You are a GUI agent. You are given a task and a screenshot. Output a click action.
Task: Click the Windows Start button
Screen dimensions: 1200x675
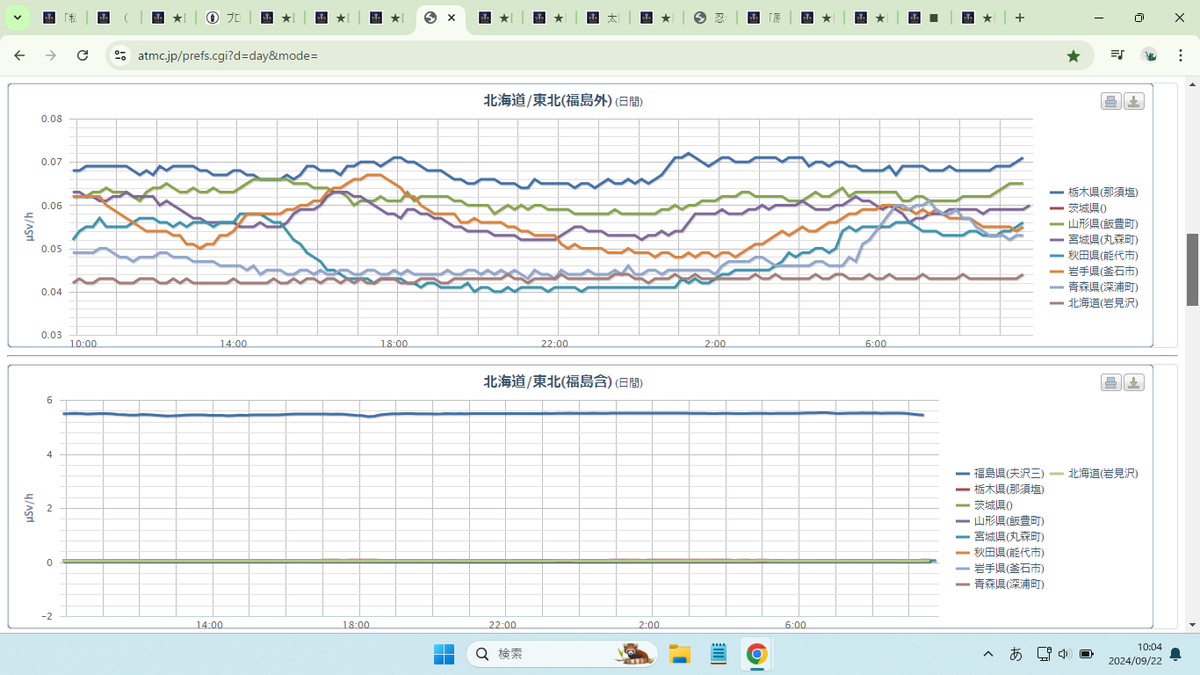[x=444, y=654]
